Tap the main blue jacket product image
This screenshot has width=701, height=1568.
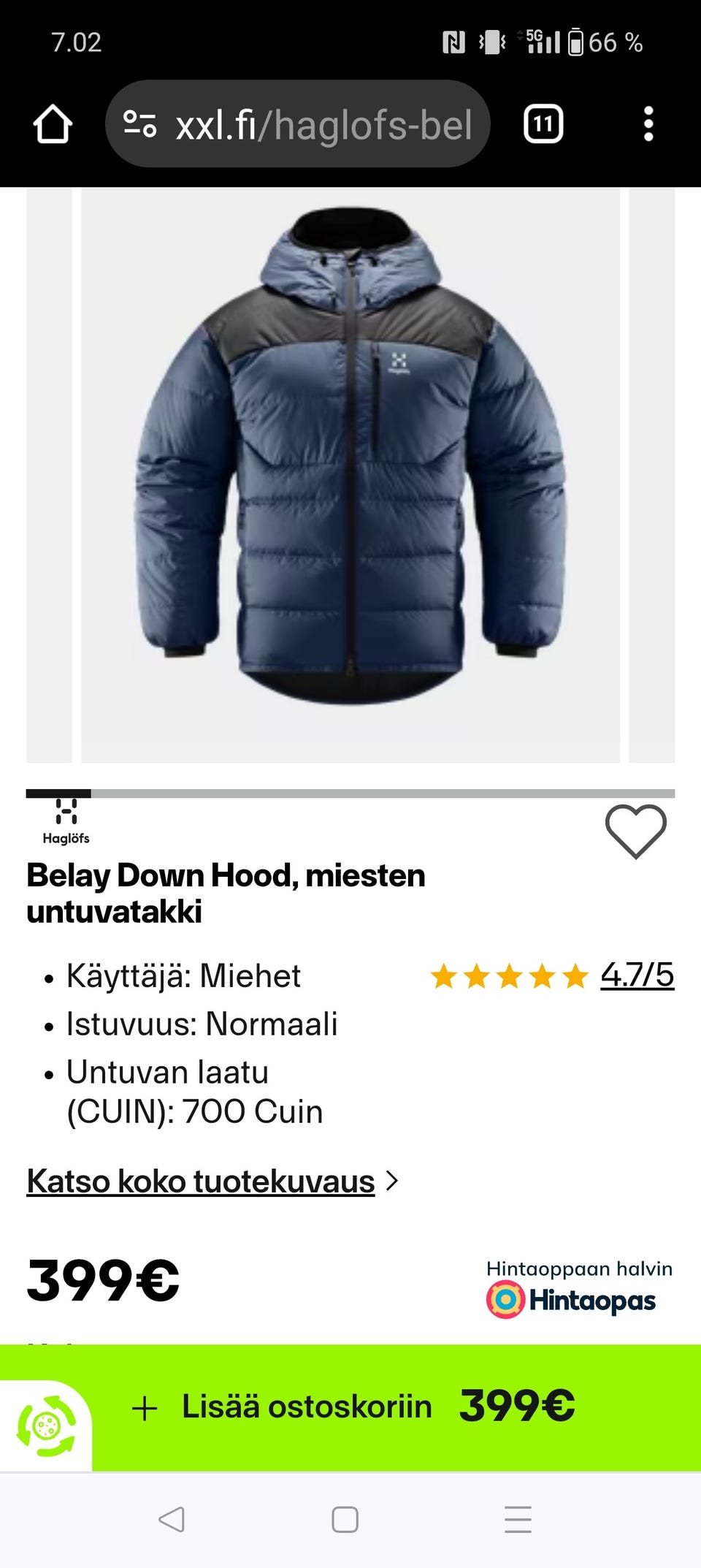click(350, 475)
